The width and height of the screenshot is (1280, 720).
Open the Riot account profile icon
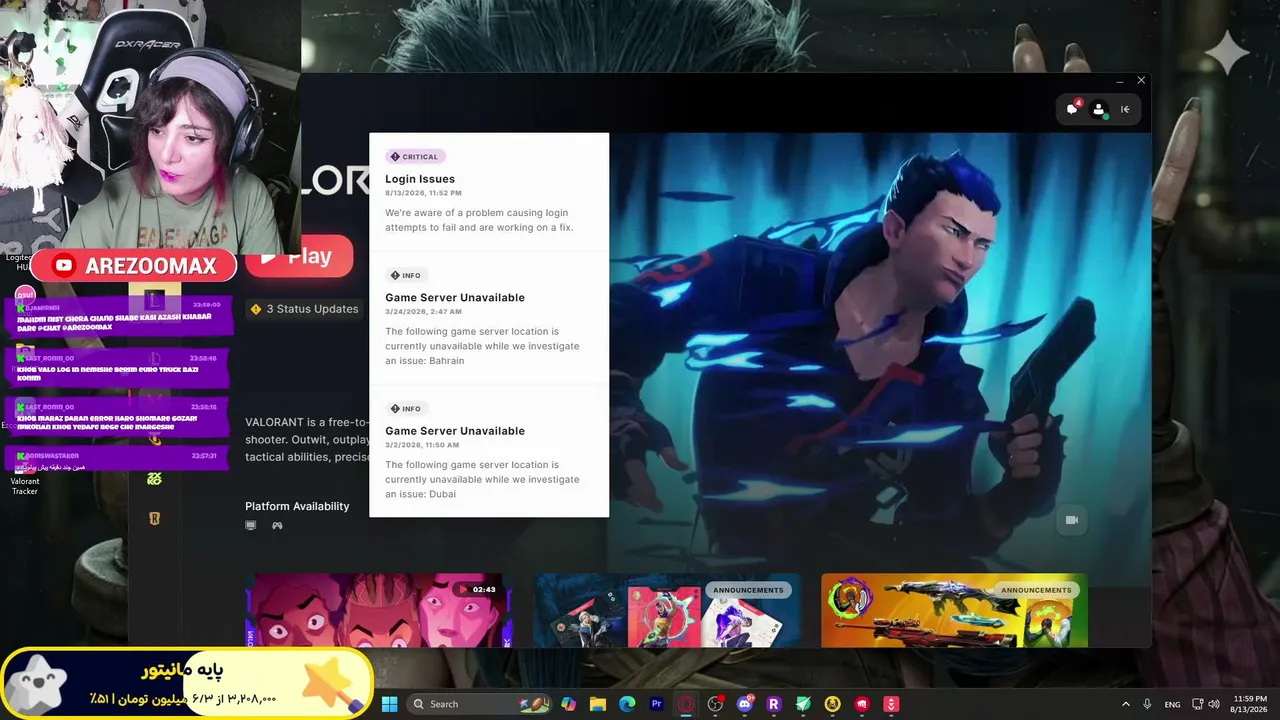1099,109
